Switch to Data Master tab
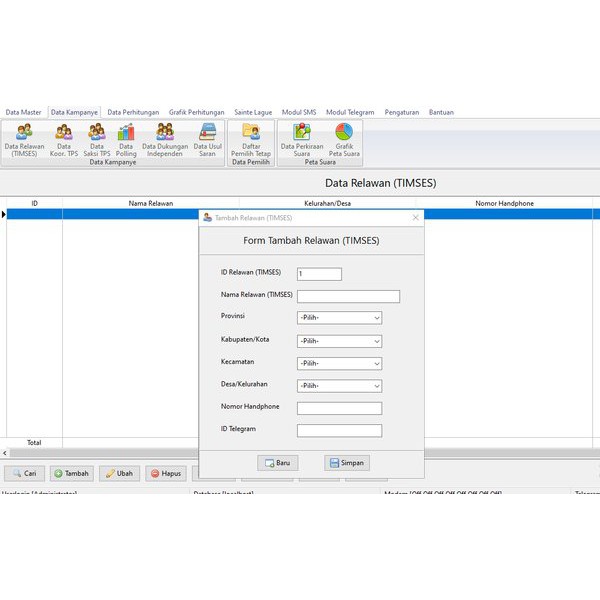Image resolution: width=600 pixels, height=600 pixels. [x=23, y=112]
